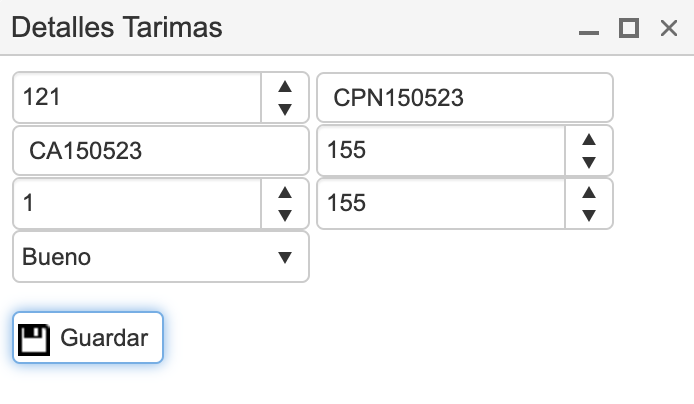
Task: Increment the lower 155 spinner value
Action: point(589,192)
